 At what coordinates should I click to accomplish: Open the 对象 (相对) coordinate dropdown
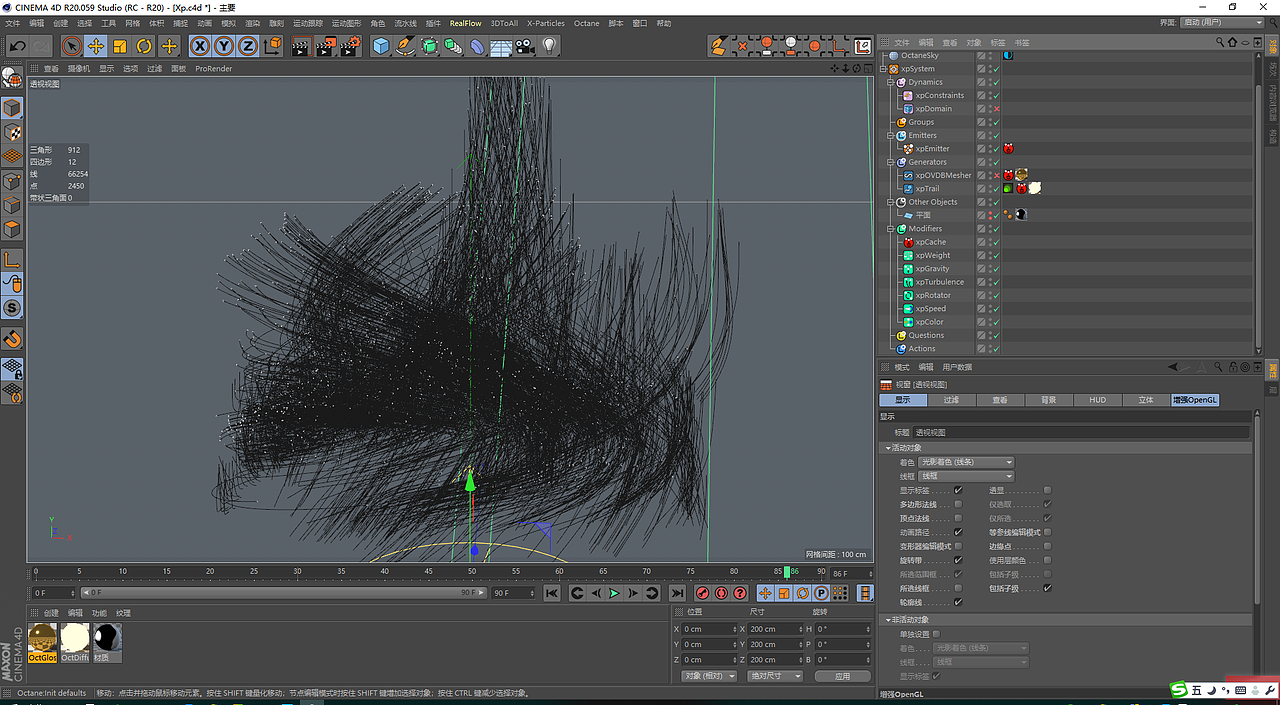[708, 676]
